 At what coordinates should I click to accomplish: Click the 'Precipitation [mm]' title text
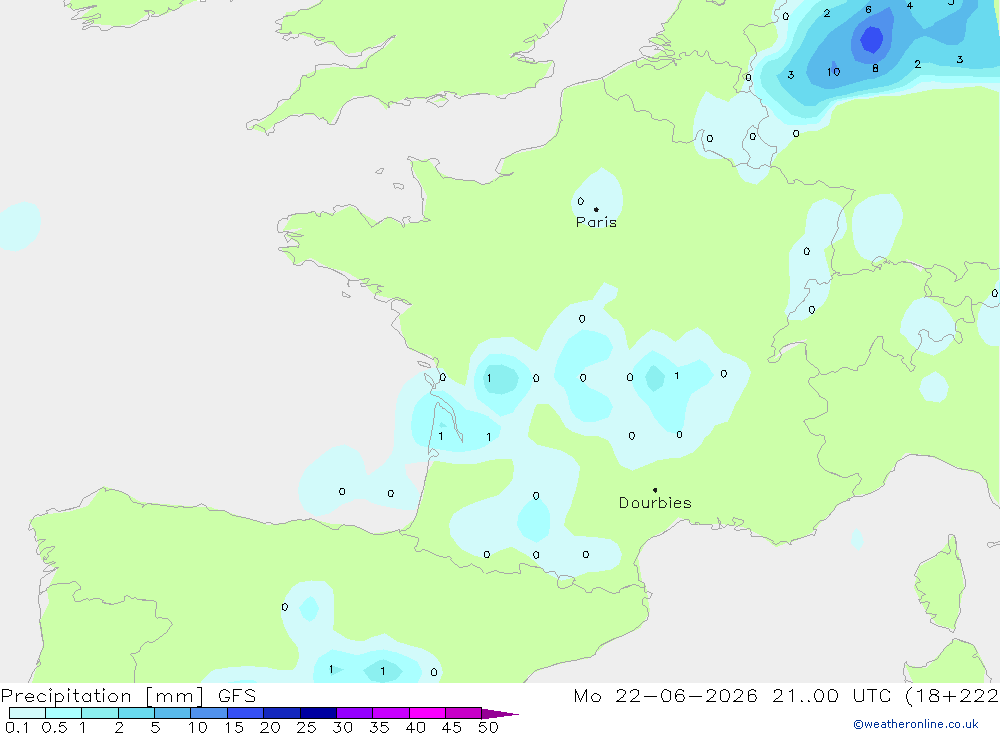tap(102, 695)
